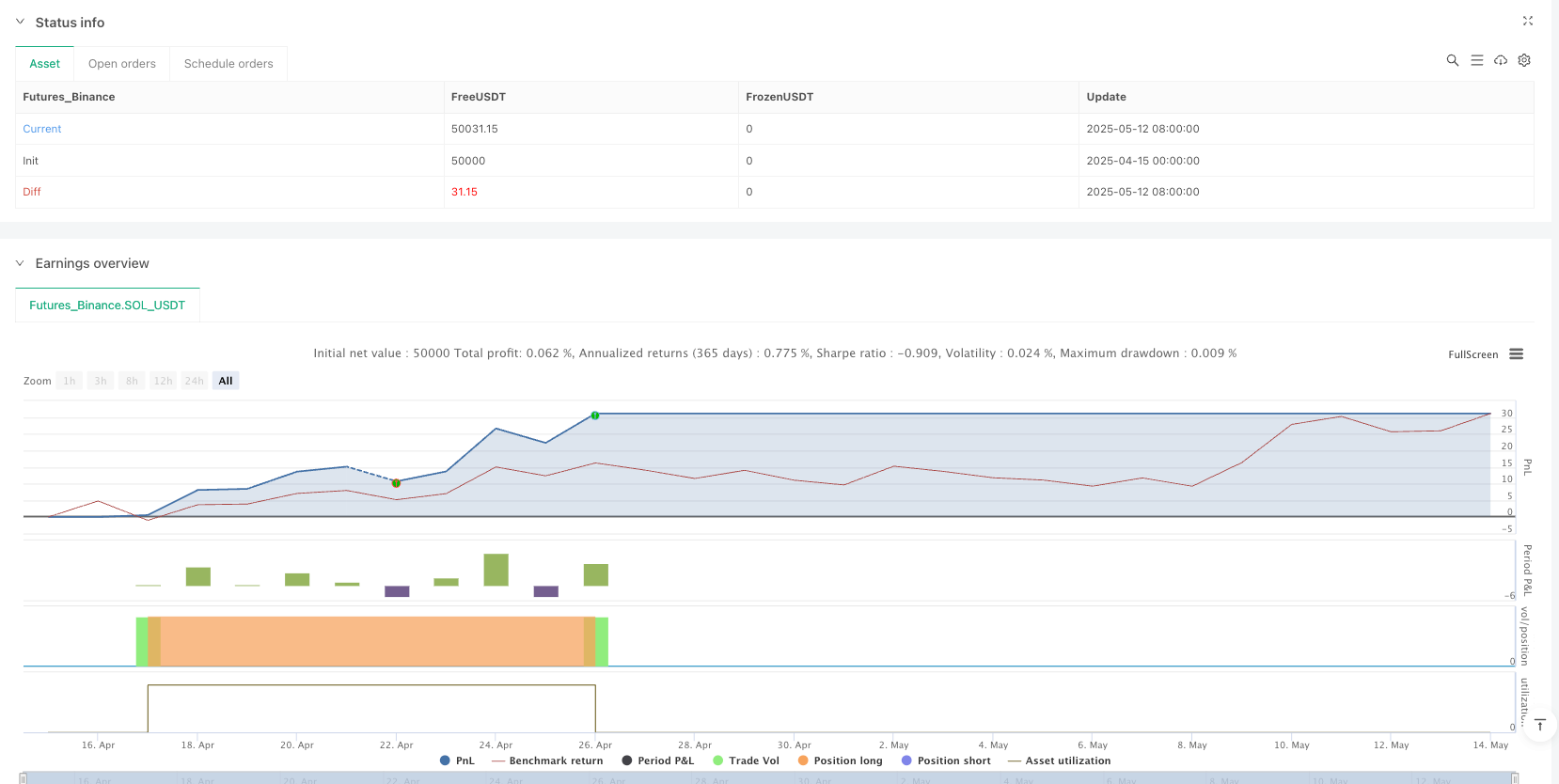Open the settings gear icon

(1524, 60)
